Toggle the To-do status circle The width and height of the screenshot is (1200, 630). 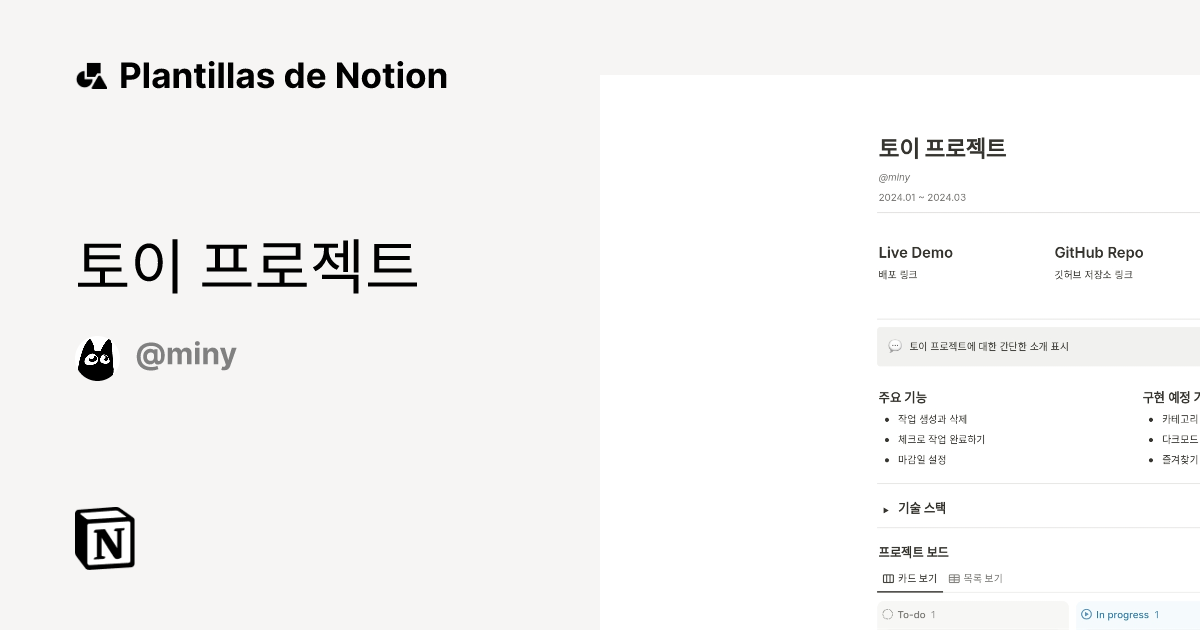click(x=887, y=615)
